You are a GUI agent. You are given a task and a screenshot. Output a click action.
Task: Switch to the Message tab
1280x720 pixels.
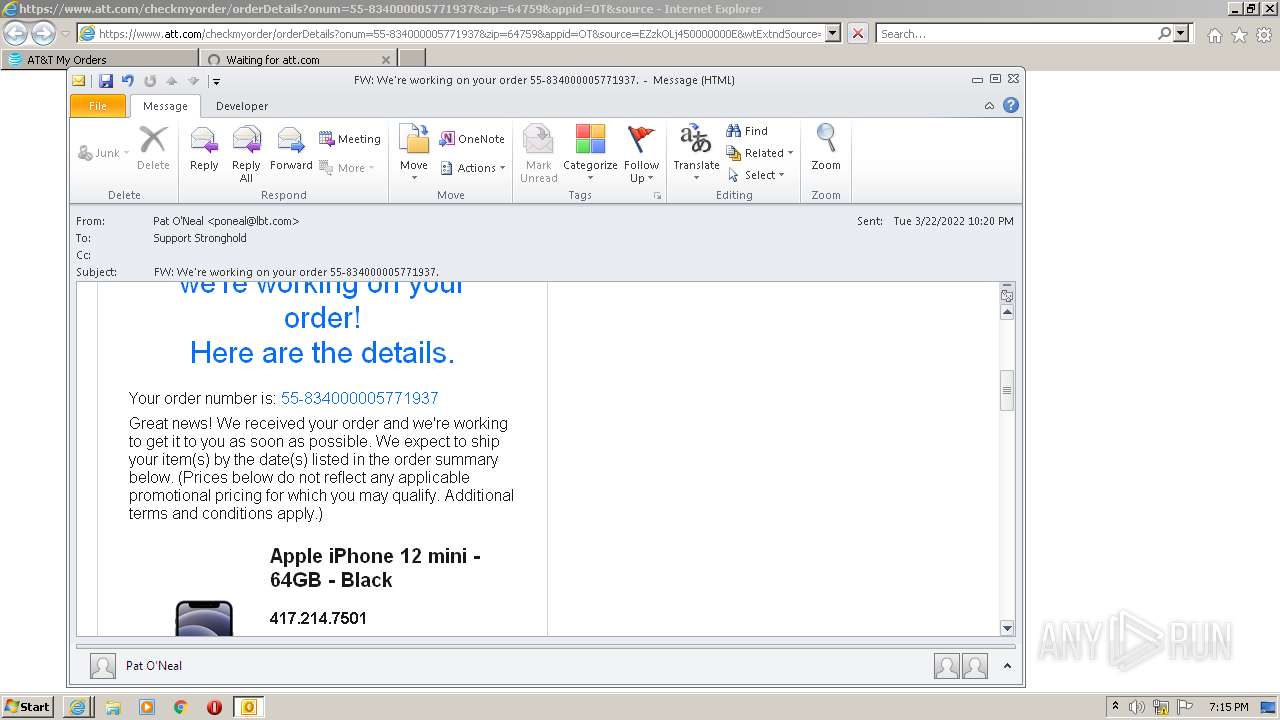pyautogui.click(x=165, y=106)
